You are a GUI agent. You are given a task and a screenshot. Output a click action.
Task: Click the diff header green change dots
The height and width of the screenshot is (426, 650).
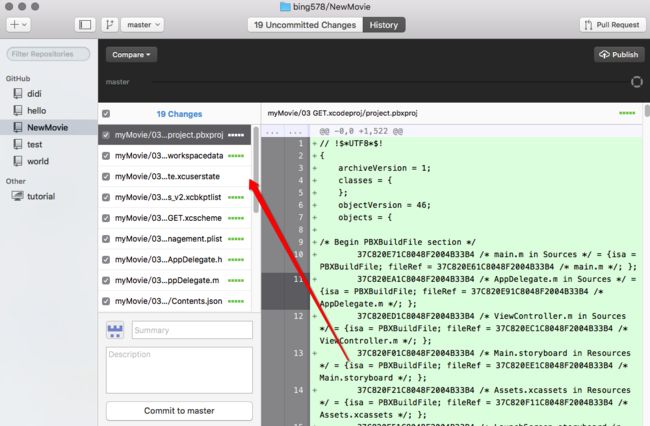627,113
